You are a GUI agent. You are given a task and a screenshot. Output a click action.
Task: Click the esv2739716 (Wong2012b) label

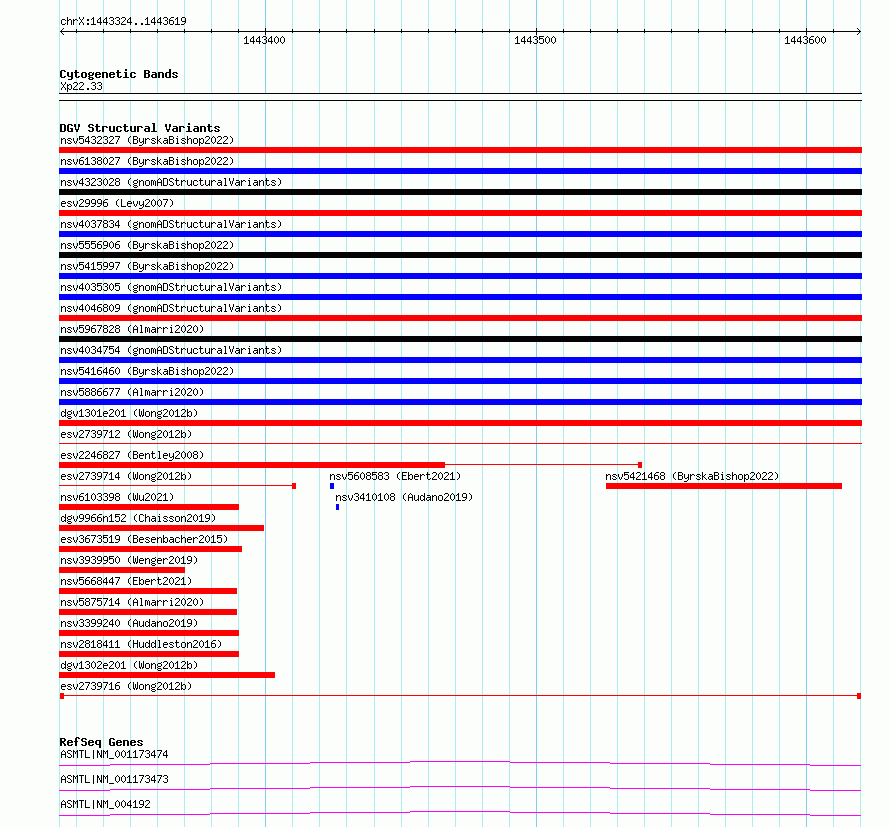(126, 686)
